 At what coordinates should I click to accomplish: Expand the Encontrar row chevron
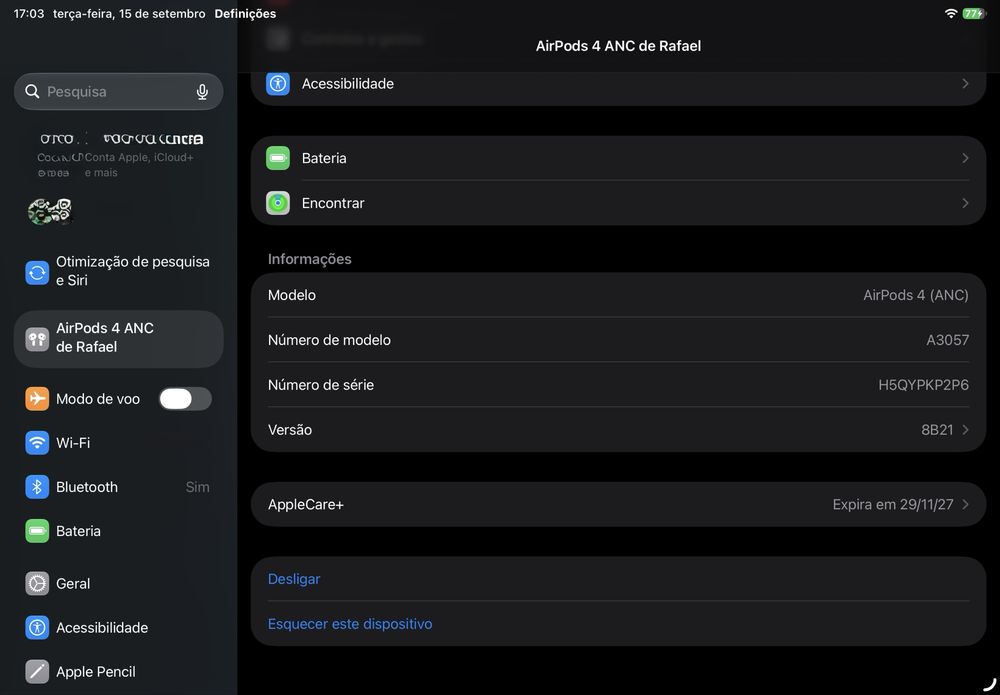[965, 203]
